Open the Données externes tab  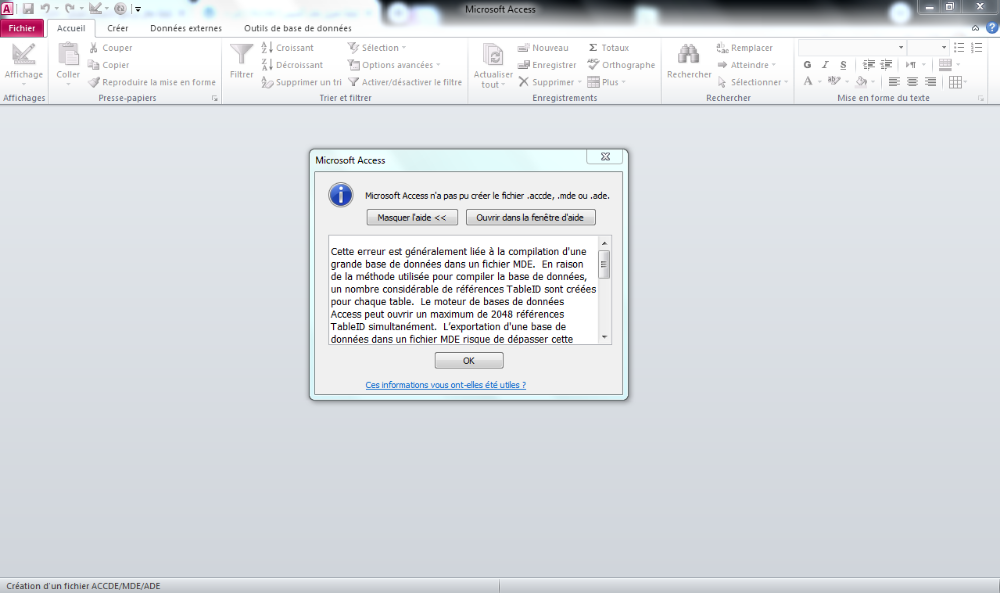pyautogui.click(x=186, y=28)
